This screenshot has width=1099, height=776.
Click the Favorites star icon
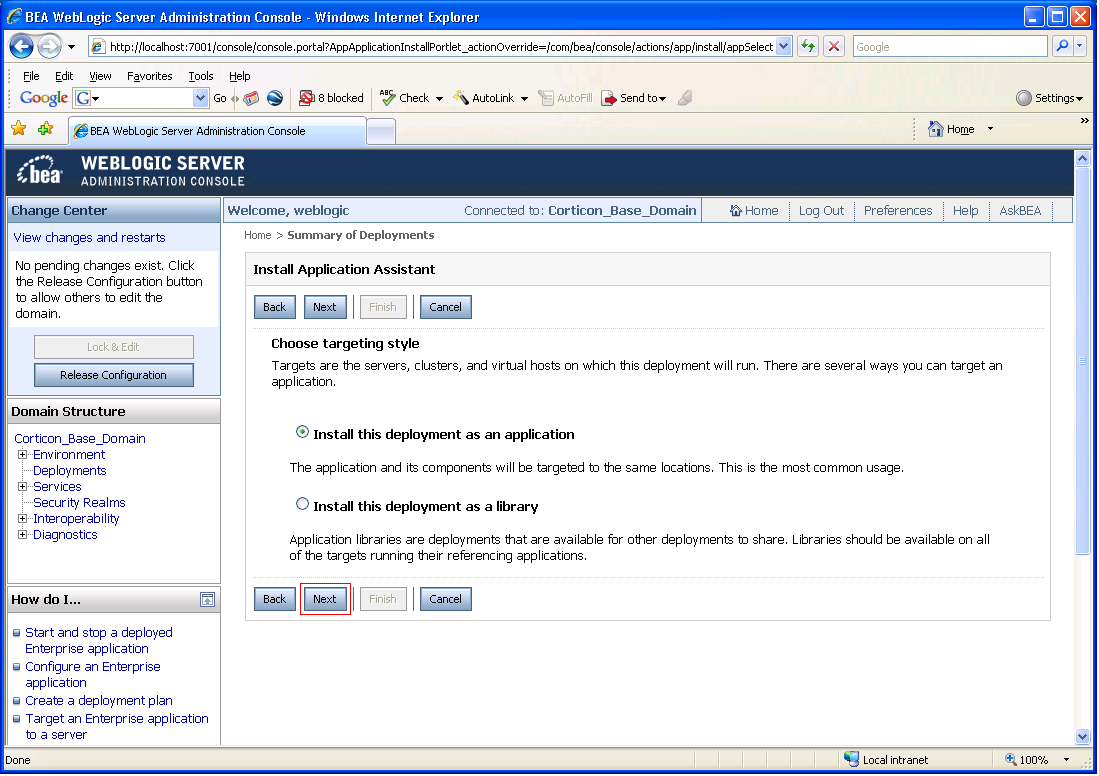click(19, 129)
